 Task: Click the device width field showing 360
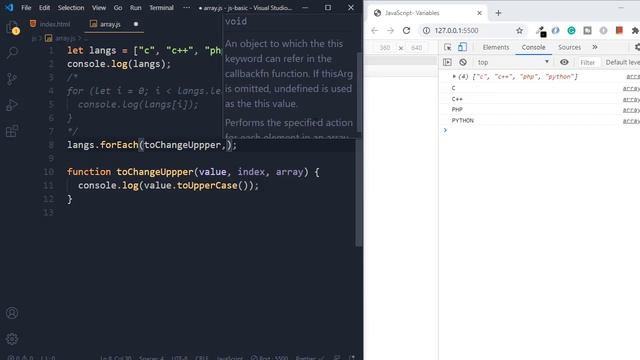pos(384,48)
